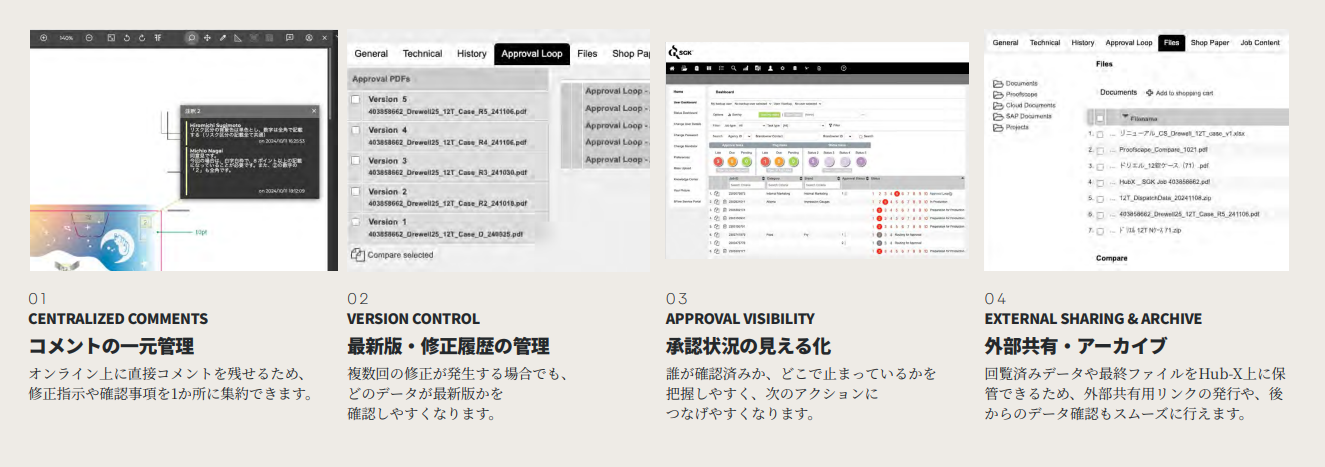
Task: Open Mass Upload in SGK sidebar
Action: 682,168
